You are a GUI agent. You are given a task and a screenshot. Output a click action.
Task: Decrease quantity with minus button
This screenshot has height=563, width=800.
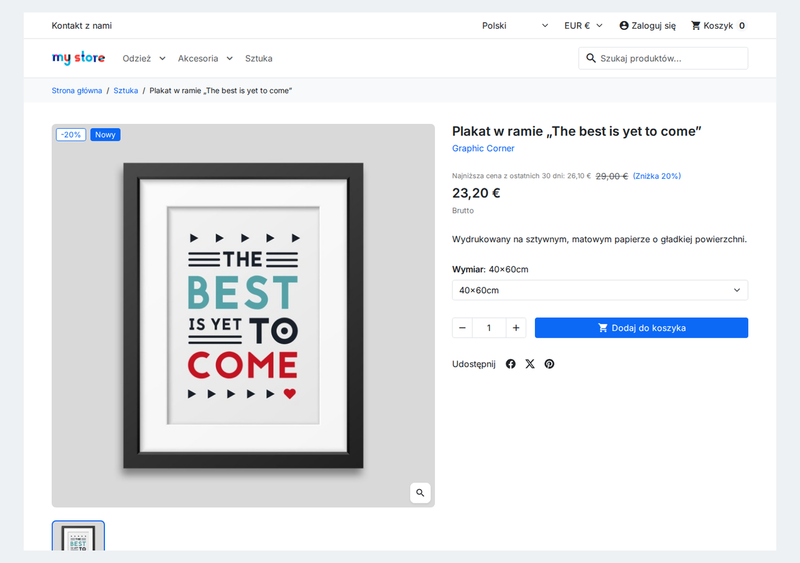point(462,328)
